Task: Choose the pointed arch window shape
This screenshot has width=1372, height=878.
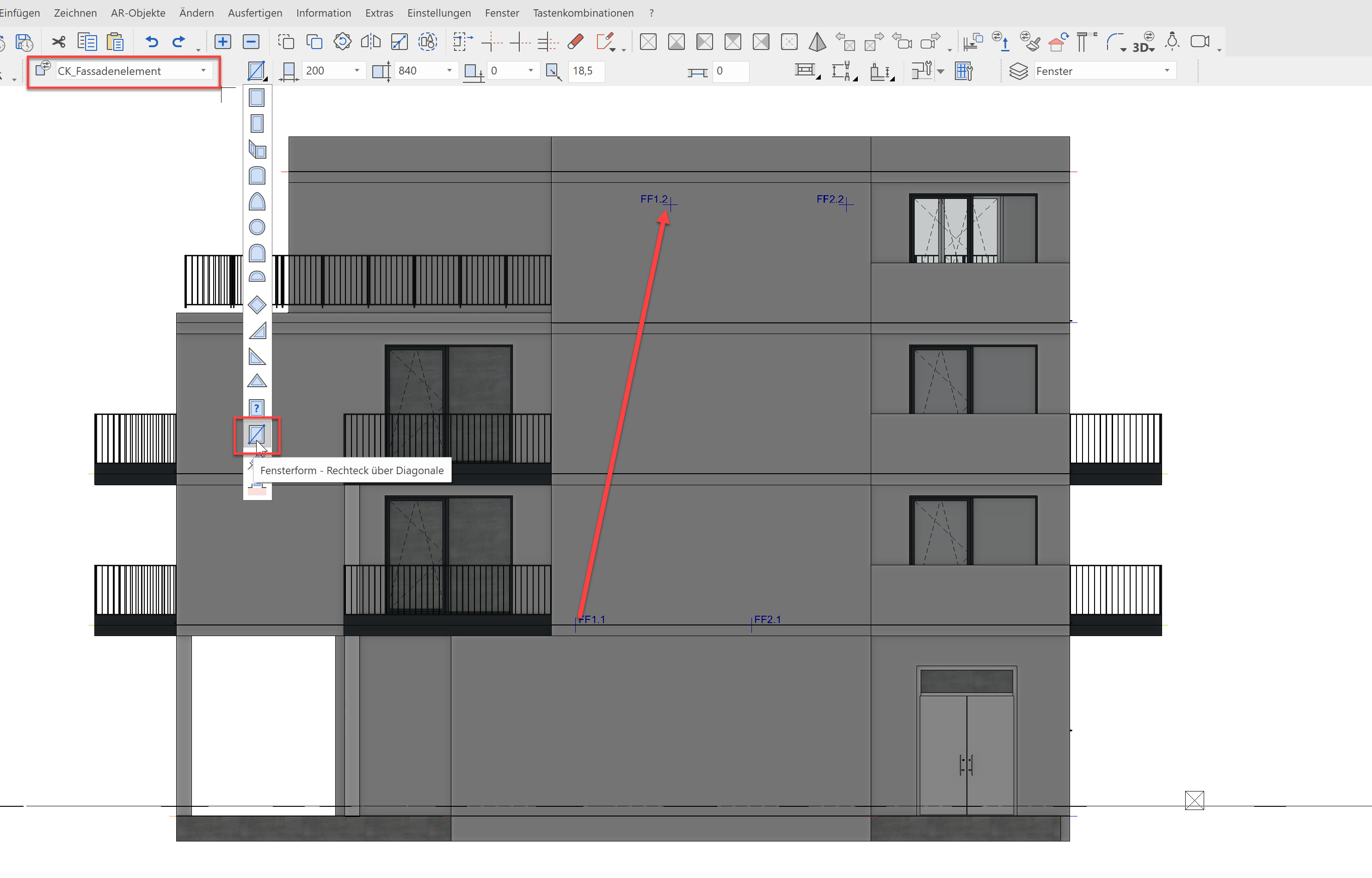Action: pyautogui.click(x=257, y=201)
